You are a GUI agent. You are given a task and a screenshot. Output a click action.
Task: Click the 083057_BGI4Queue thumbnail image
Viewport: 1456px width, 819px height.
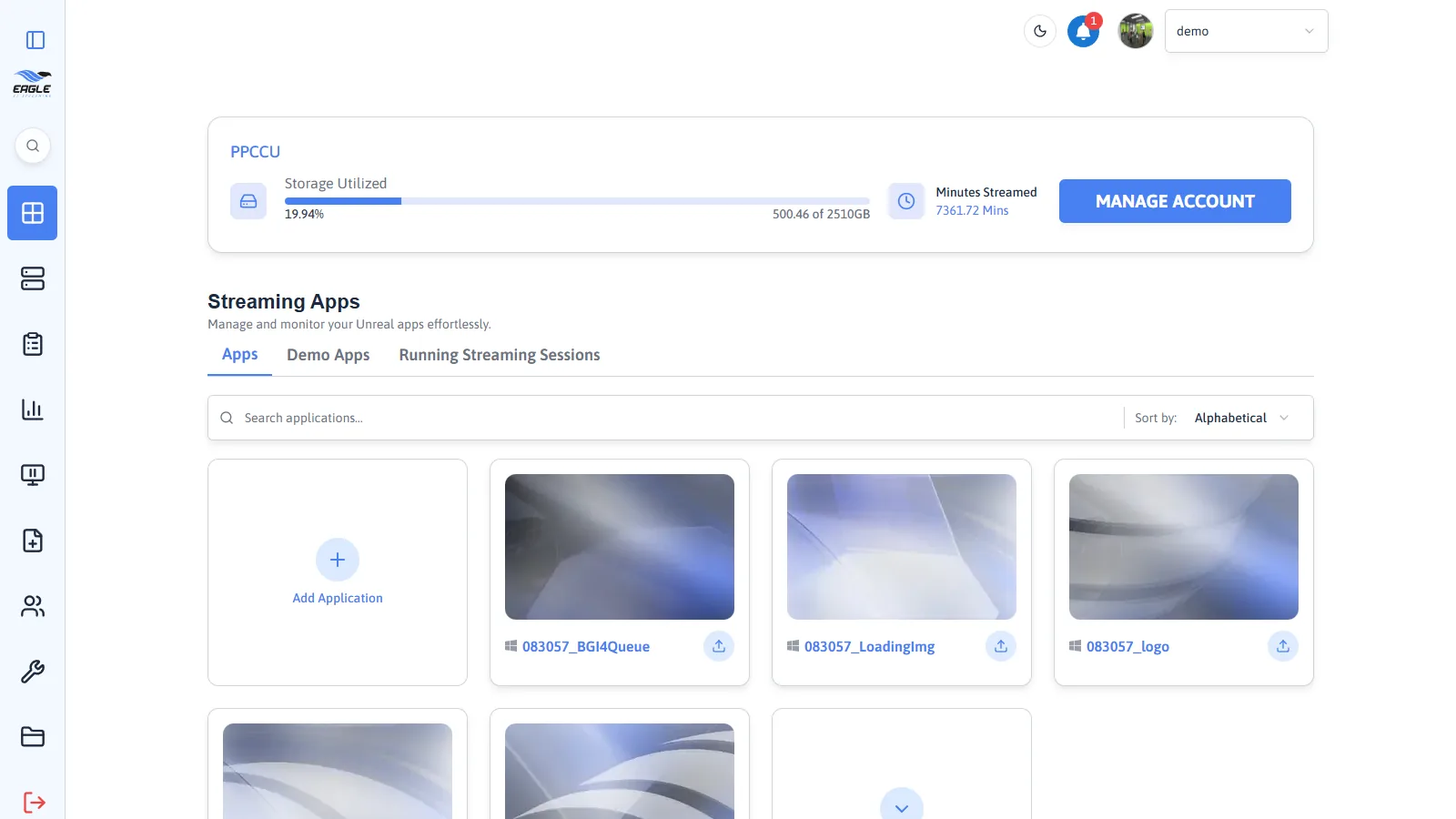click(x=620, y=547)
